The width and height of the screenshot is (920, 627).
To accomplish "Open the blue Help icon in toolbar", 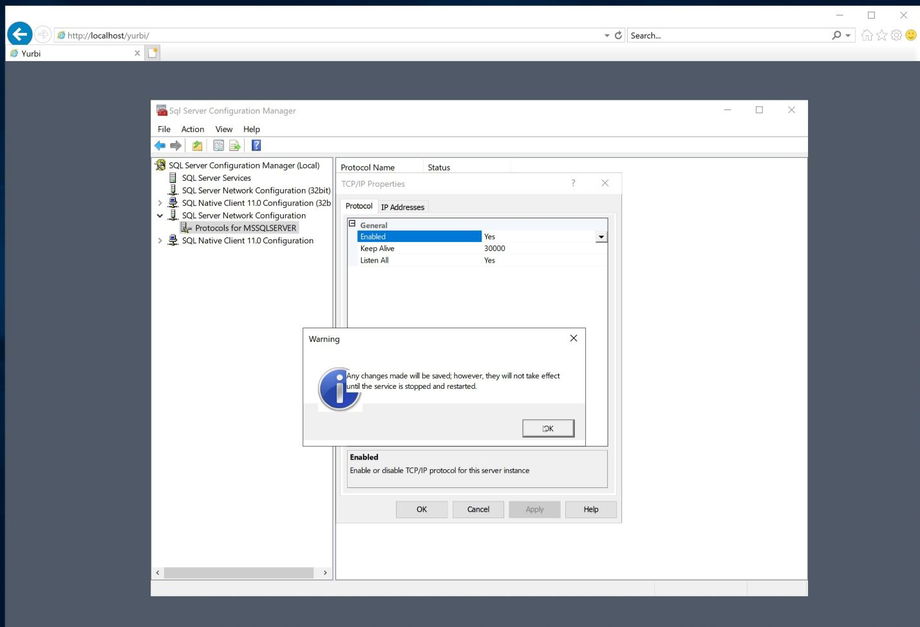I will click(x=256, y=146).
